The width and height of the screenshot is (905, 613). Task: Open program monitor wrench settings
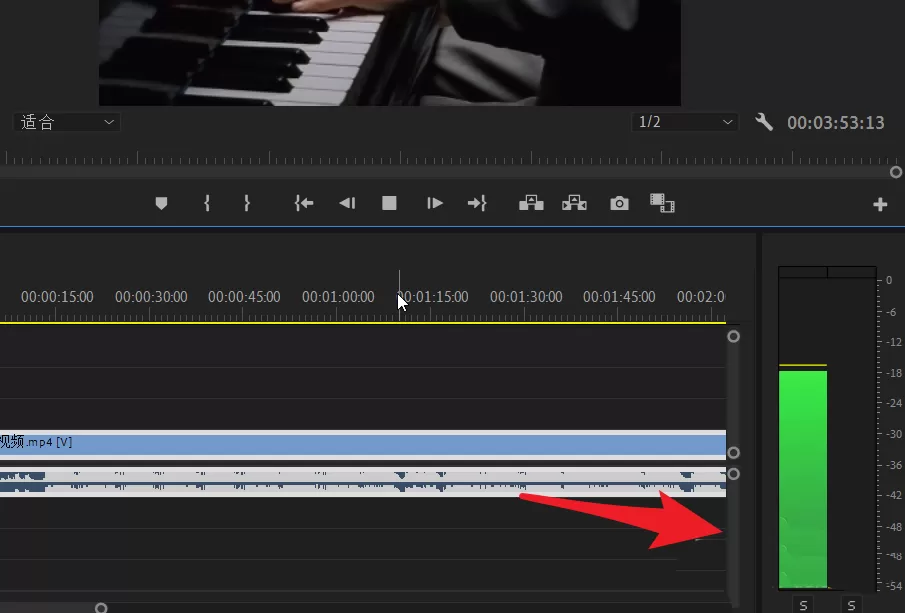click(x=764, y=122)
